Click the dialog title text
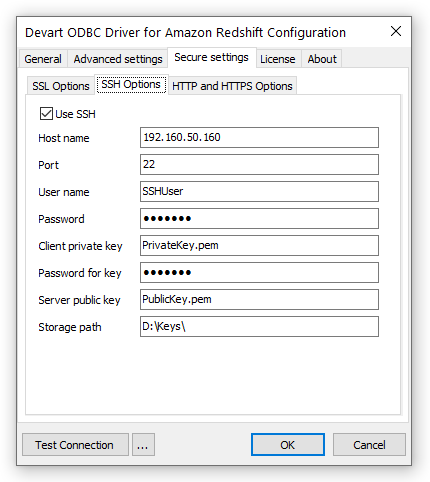 point(185,33)
